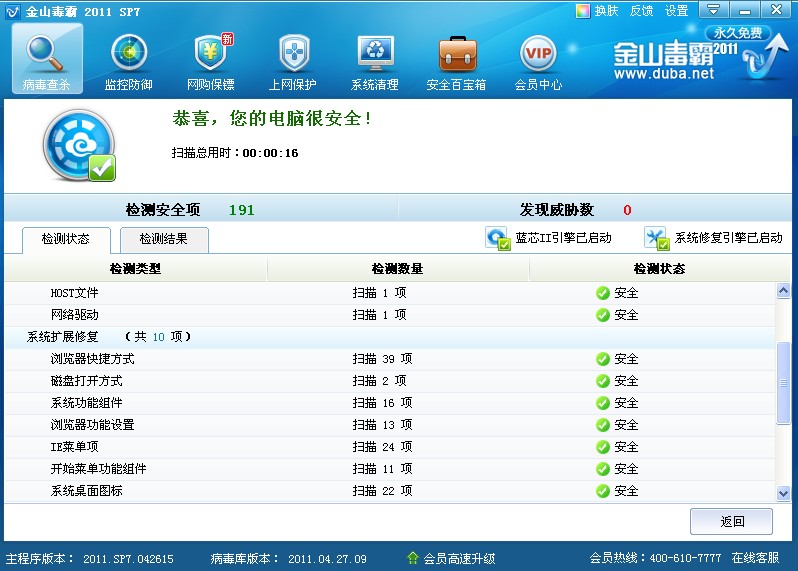
Task: Open the 监控防御 monitoring defense module
Action: tap(129, 61)
